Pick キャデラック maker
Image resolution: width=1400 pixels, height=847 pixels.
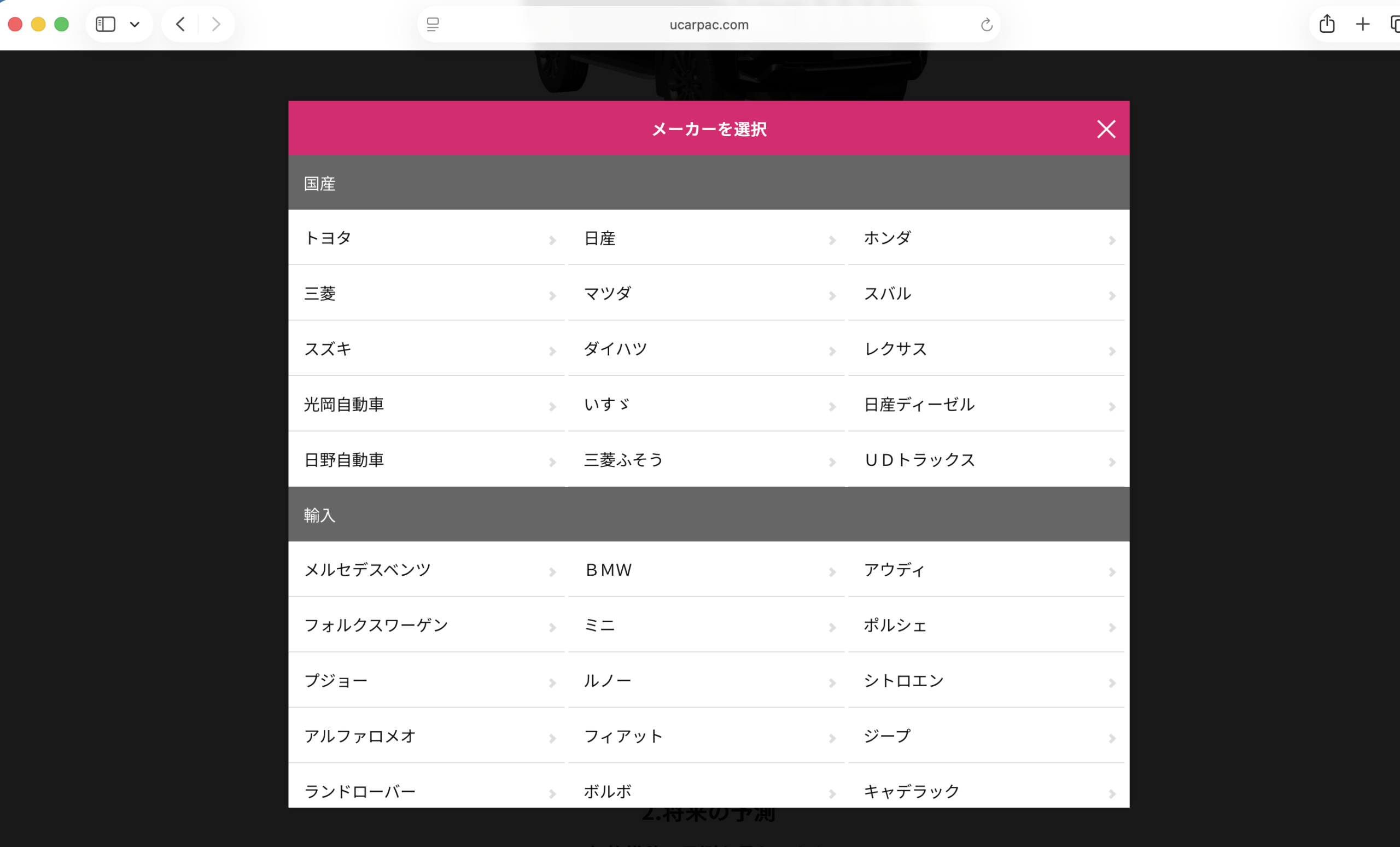(x=987, y=786)
